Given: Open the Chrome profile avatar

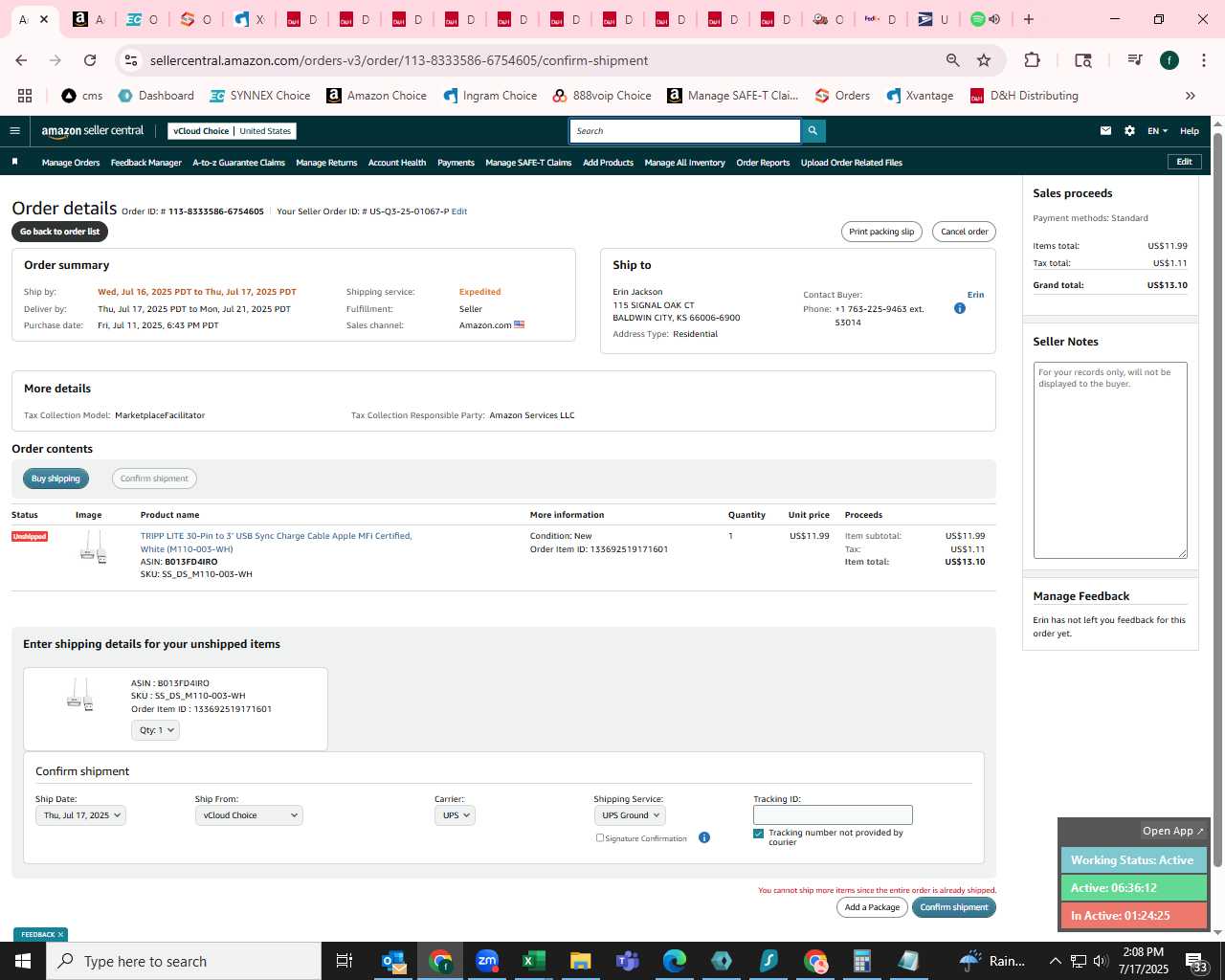Looking at the screenshot, I should click(1169, 60).
